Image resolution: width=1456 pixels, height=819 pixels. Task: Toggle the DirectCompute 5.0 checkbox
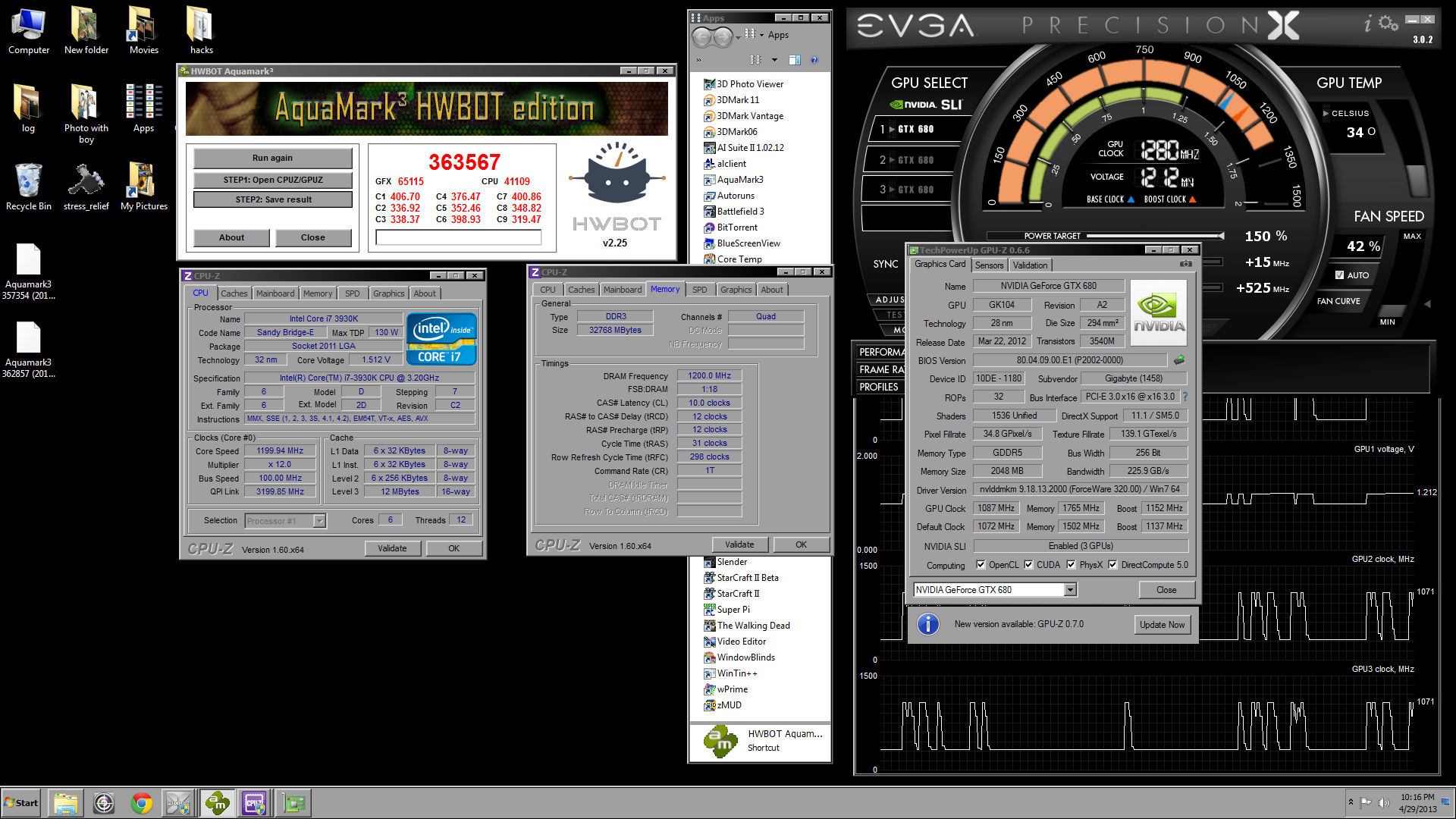point(1112,565)
